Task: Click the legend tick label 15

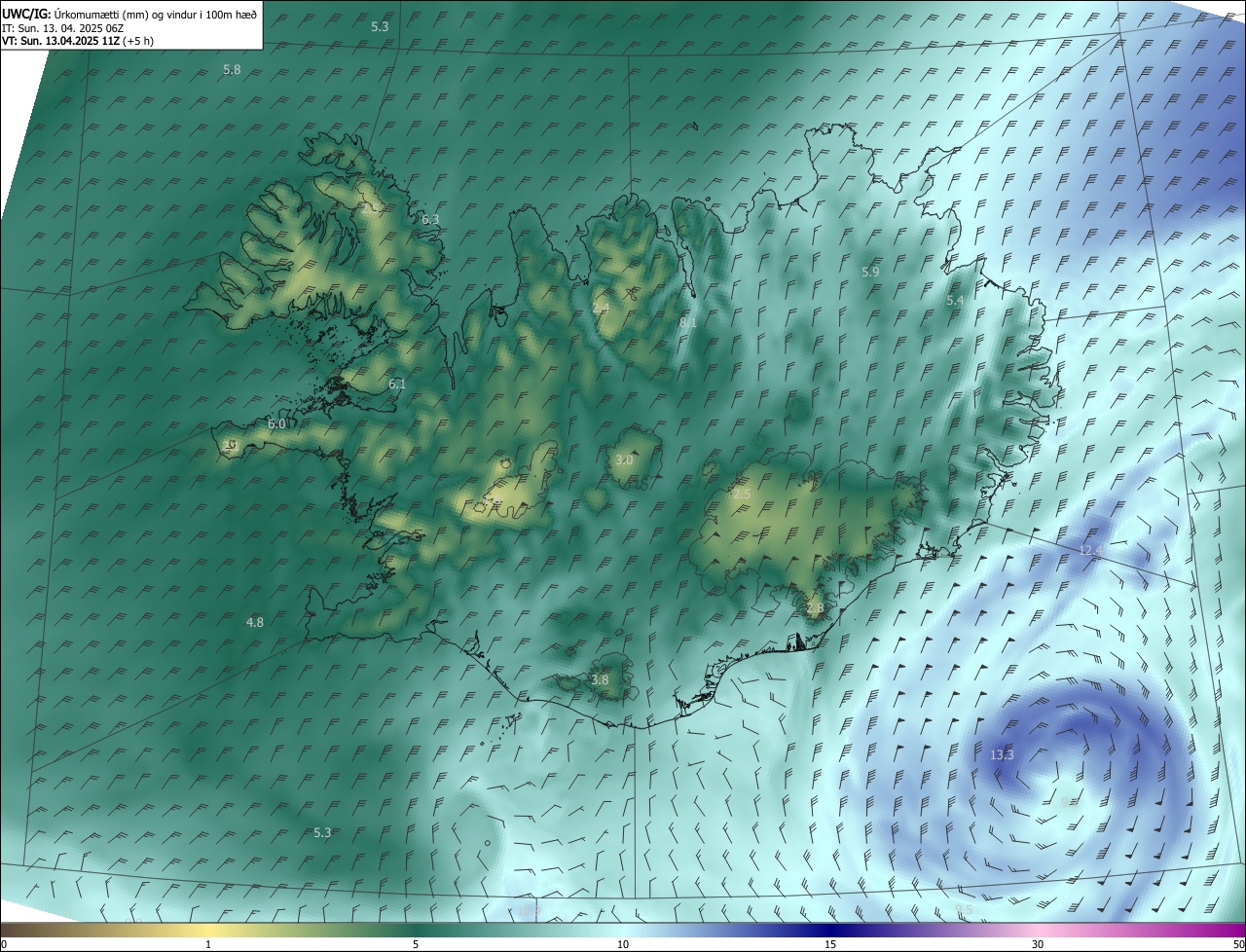Action: point(830,945)
